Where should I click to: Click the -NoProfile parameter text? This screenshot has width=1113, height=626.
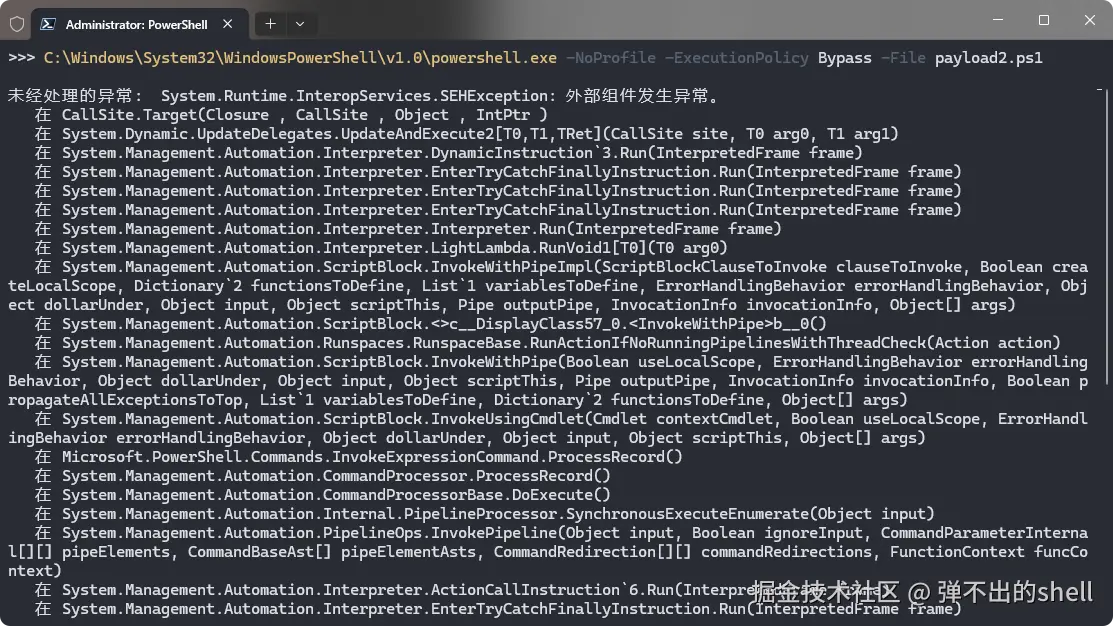(610, 57)
